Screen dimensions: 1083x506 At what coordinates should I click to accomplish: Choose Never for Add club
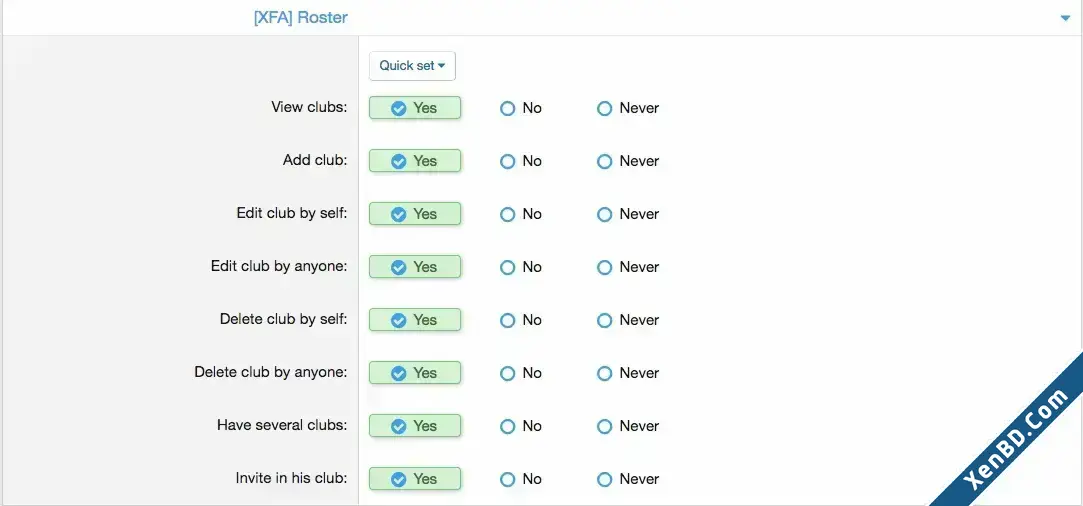pyautogui.click(x=628, y=162)
